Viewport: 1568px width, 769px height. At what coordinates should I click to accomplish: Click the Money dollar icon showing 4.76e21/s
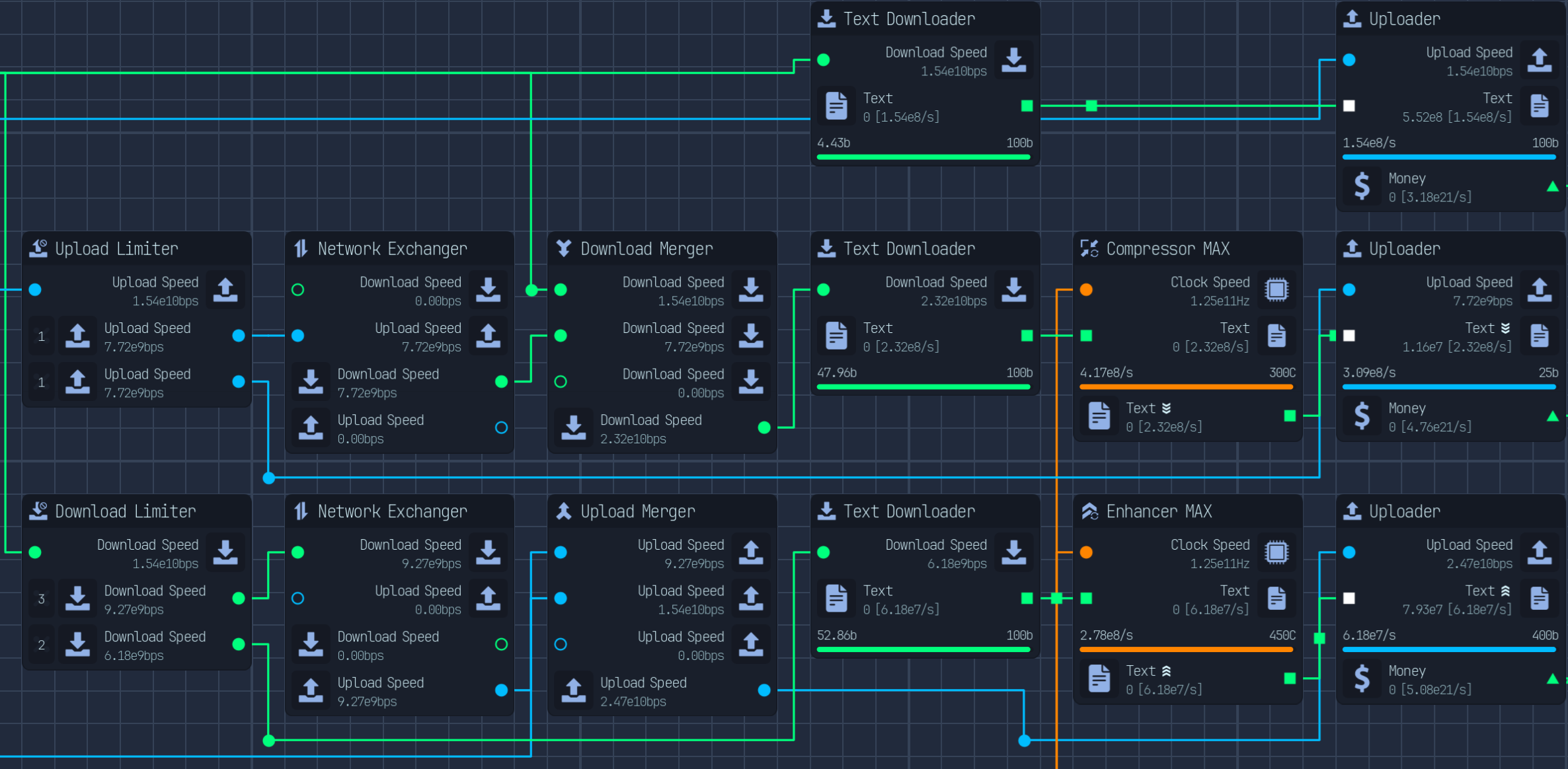1362,416
